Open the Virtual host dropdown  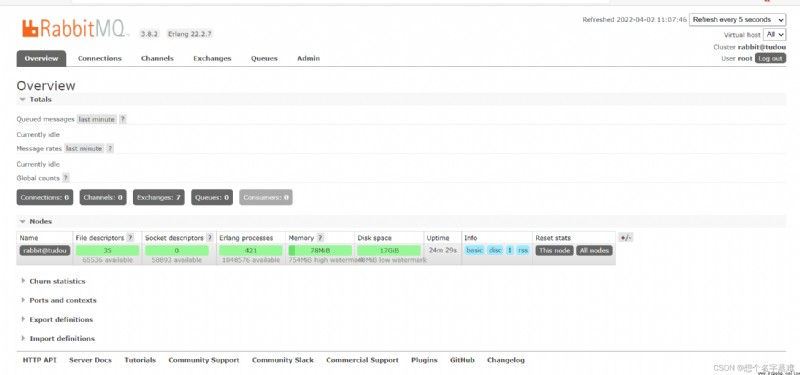click(774, 35)
